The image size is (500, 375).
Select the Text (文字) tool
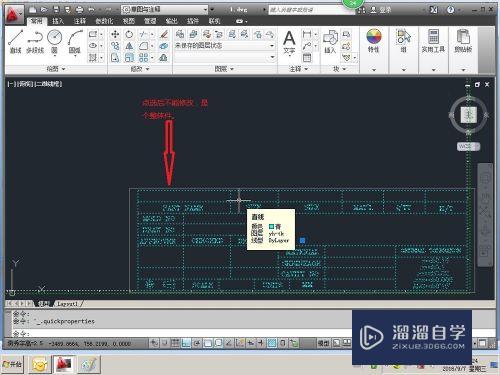pos(289,42)
